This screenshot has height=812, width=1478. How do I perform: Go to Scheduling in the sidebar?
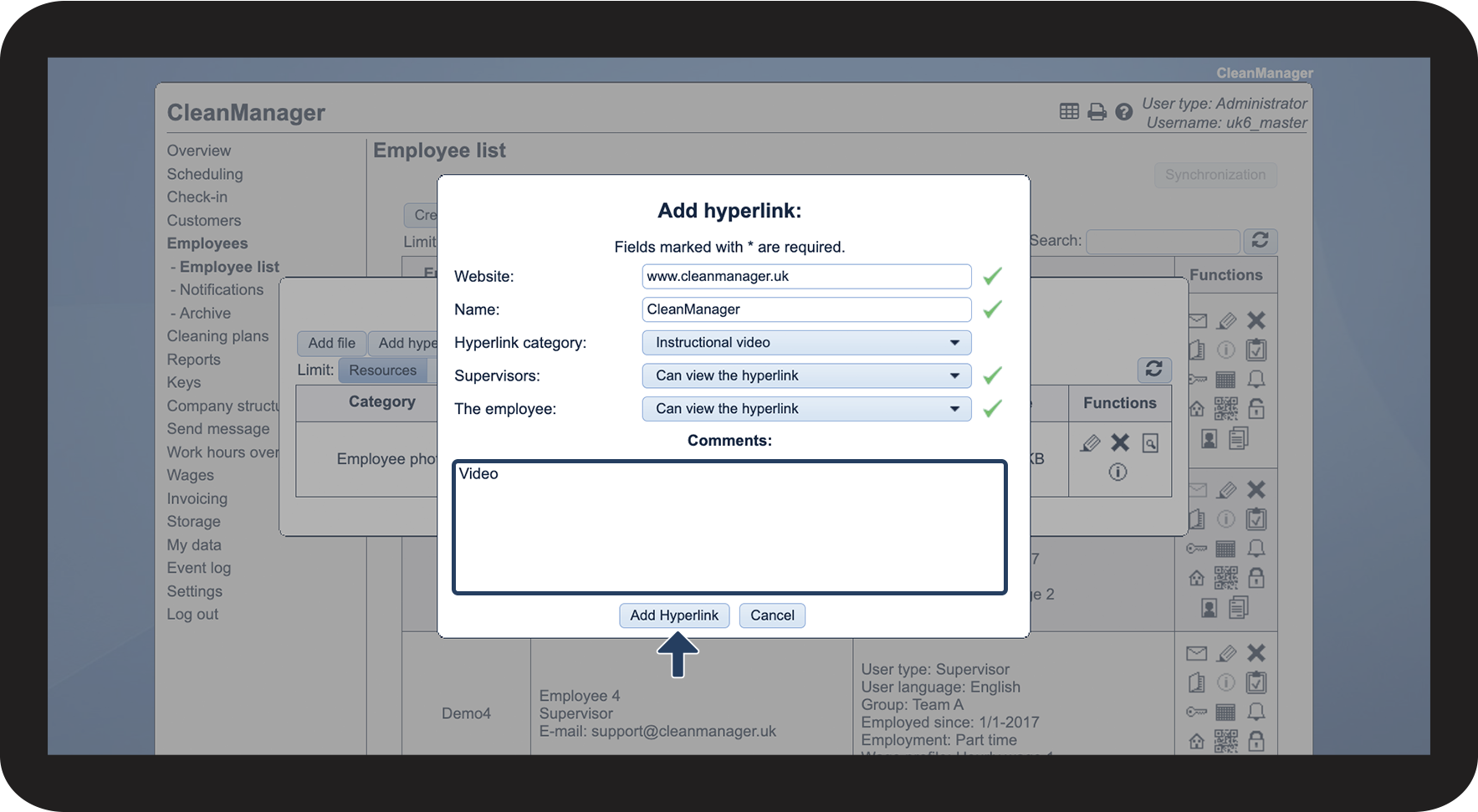[x=205, y=174]
